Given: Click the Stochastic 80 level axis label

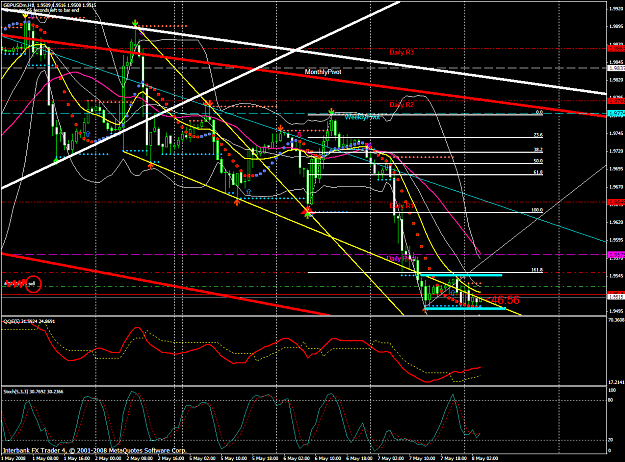Looking at the screenshot, I should (x=611, y=400).
